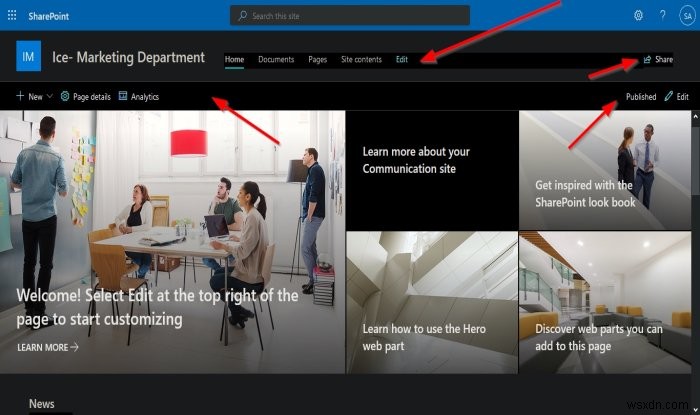The image size is (700, 415).
Task: Click the SharePoint home label
Action: [49, 17]
